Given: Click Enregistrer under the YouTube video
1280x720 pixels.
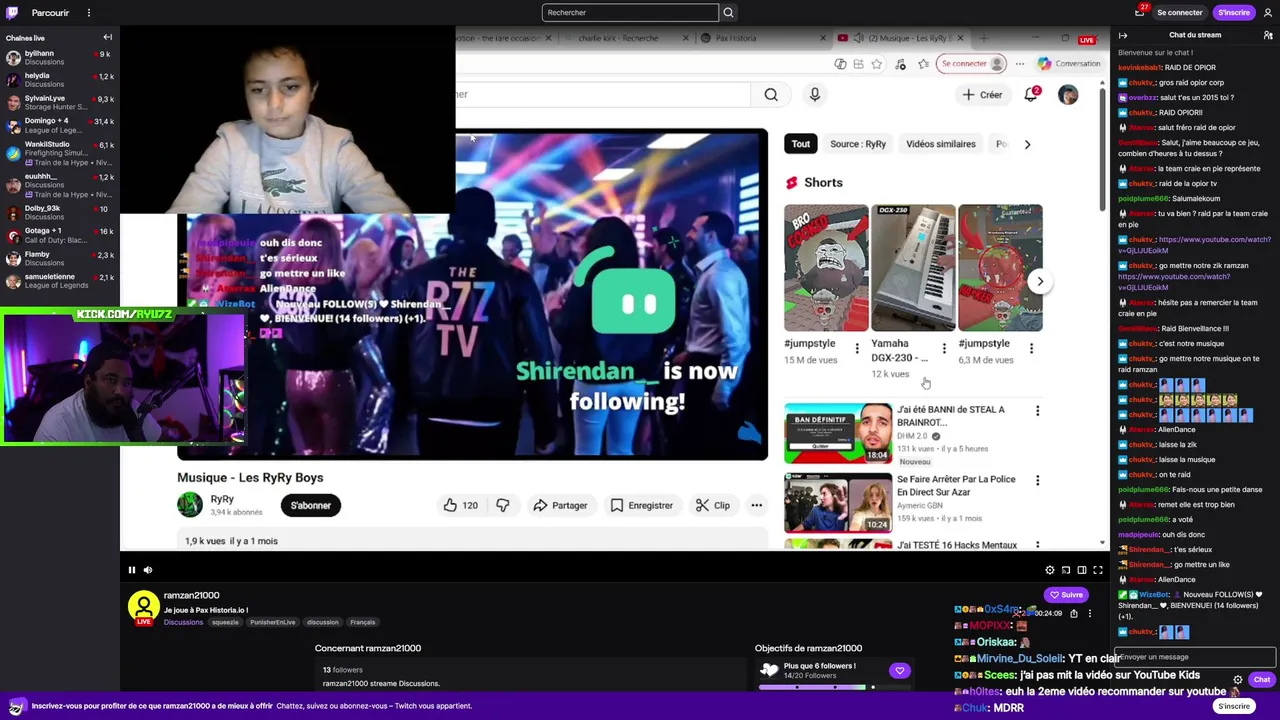Looking at the screenshot, I should tap(641, 505).
